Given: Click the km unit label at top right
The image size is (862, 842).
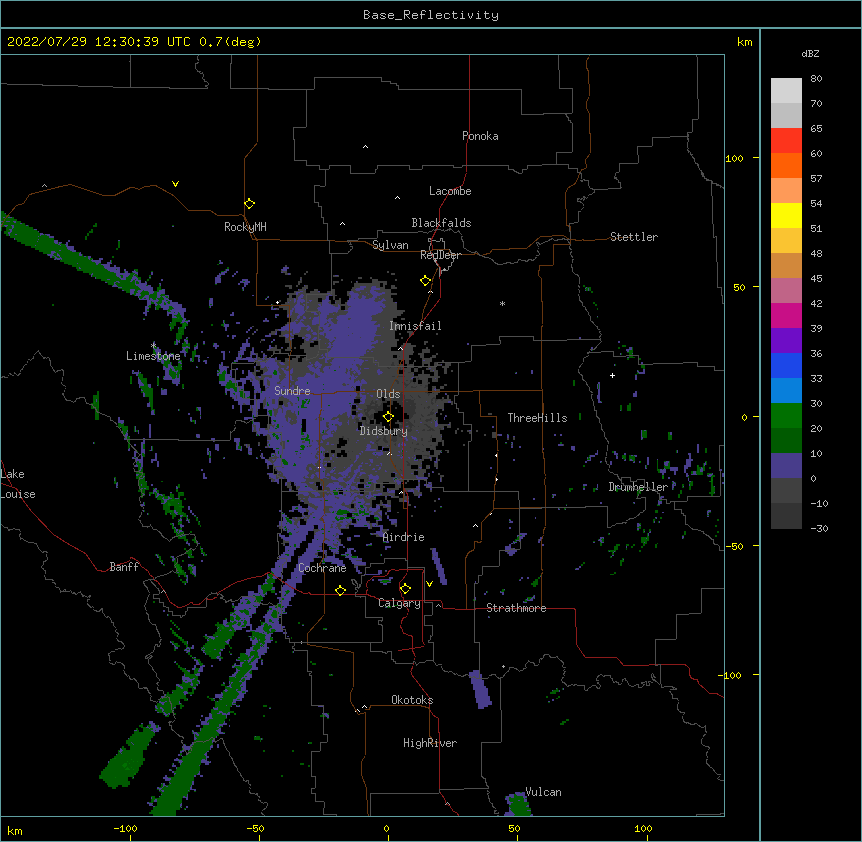Looking at the screenshot, I should pos(745,42).
